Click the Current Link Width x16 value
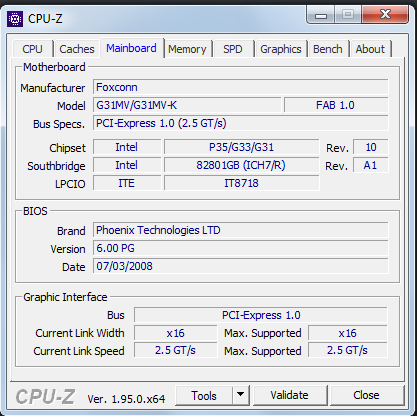This screenshot has width=417, height=416. 176,333
